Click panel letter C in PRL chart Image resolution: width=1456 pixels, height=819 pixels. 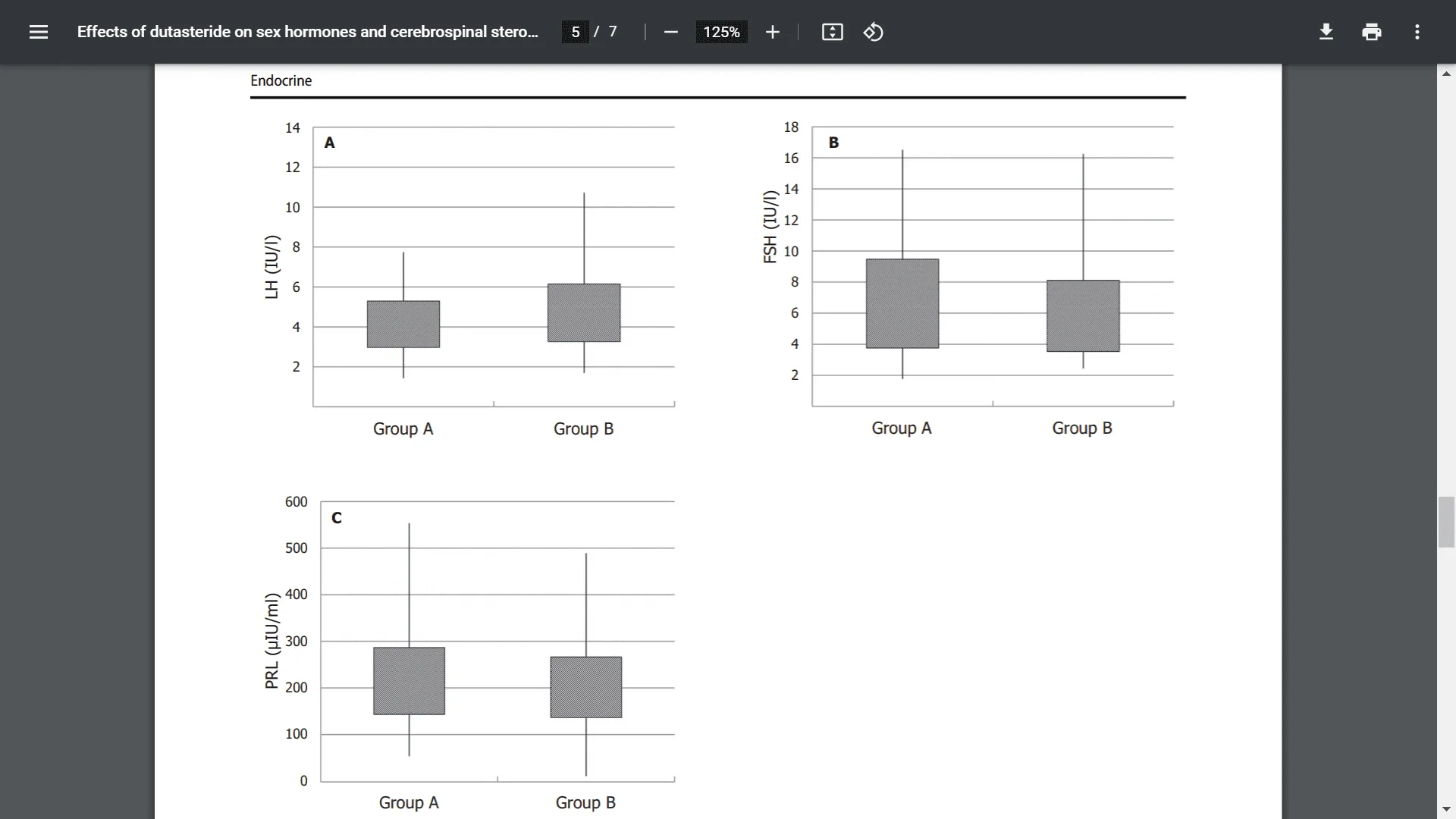tap(337, 518)
